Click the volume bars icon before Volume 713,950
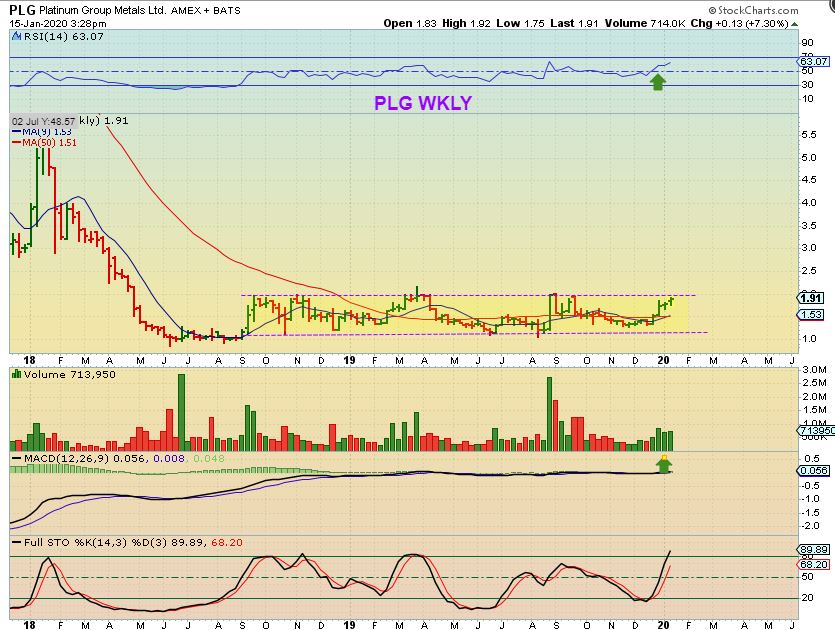Screen dimensions: 835x630 (x=16, y=374)
